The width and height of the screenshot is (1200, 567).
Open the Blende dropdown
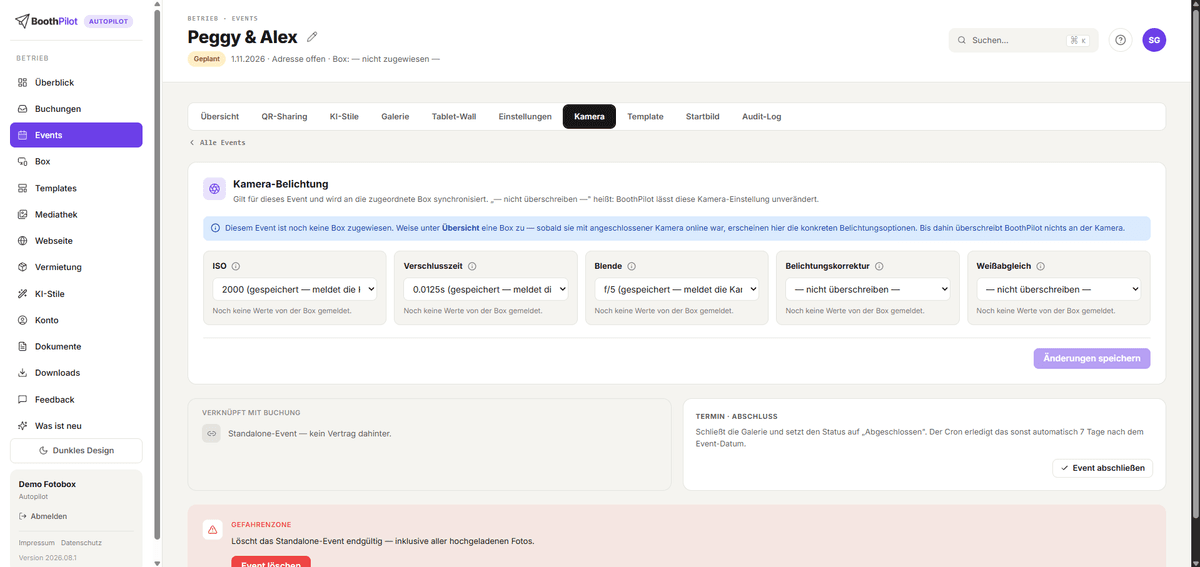pos(676,289)
